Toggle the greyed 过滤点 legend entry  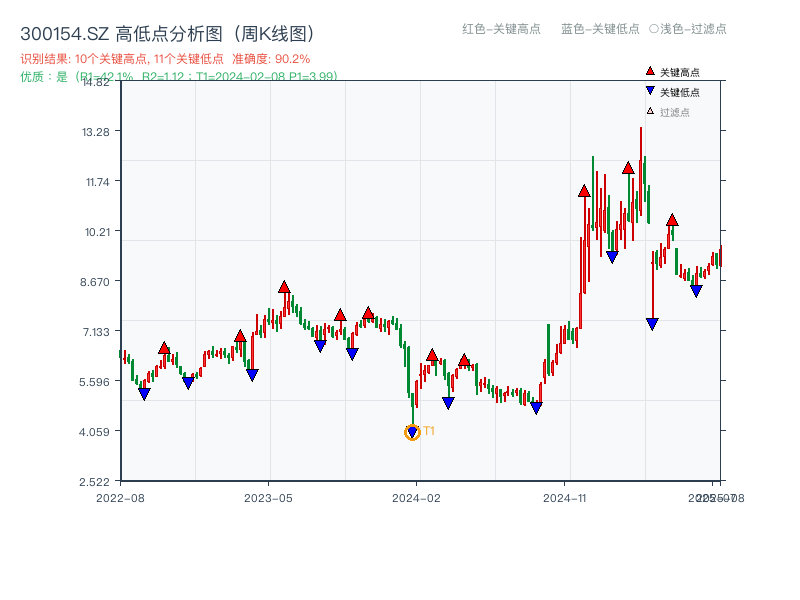(668, 112)
